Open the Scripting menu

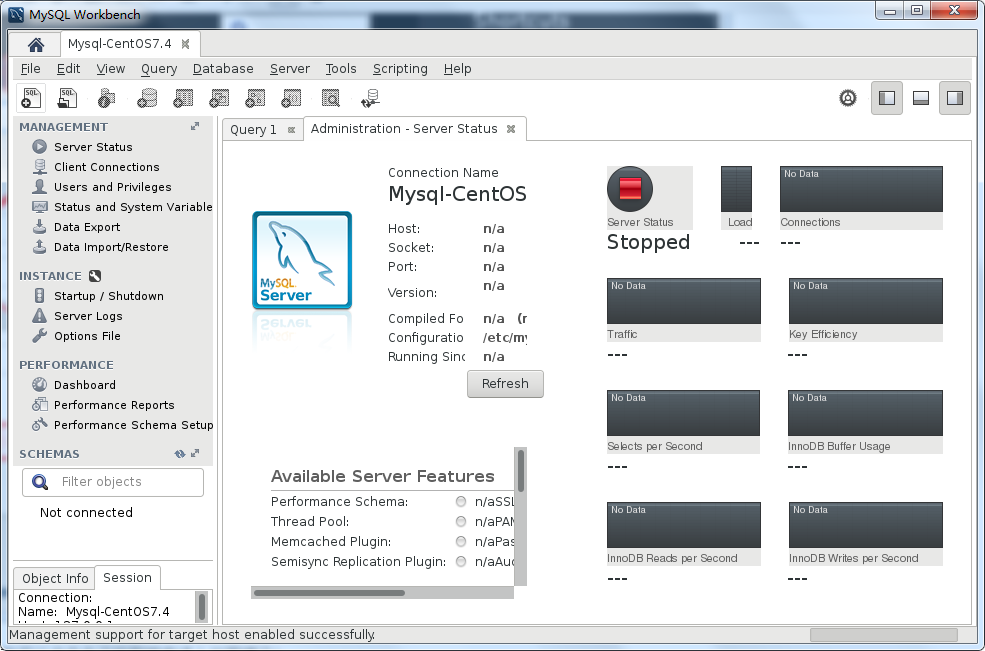coord(400,68)
